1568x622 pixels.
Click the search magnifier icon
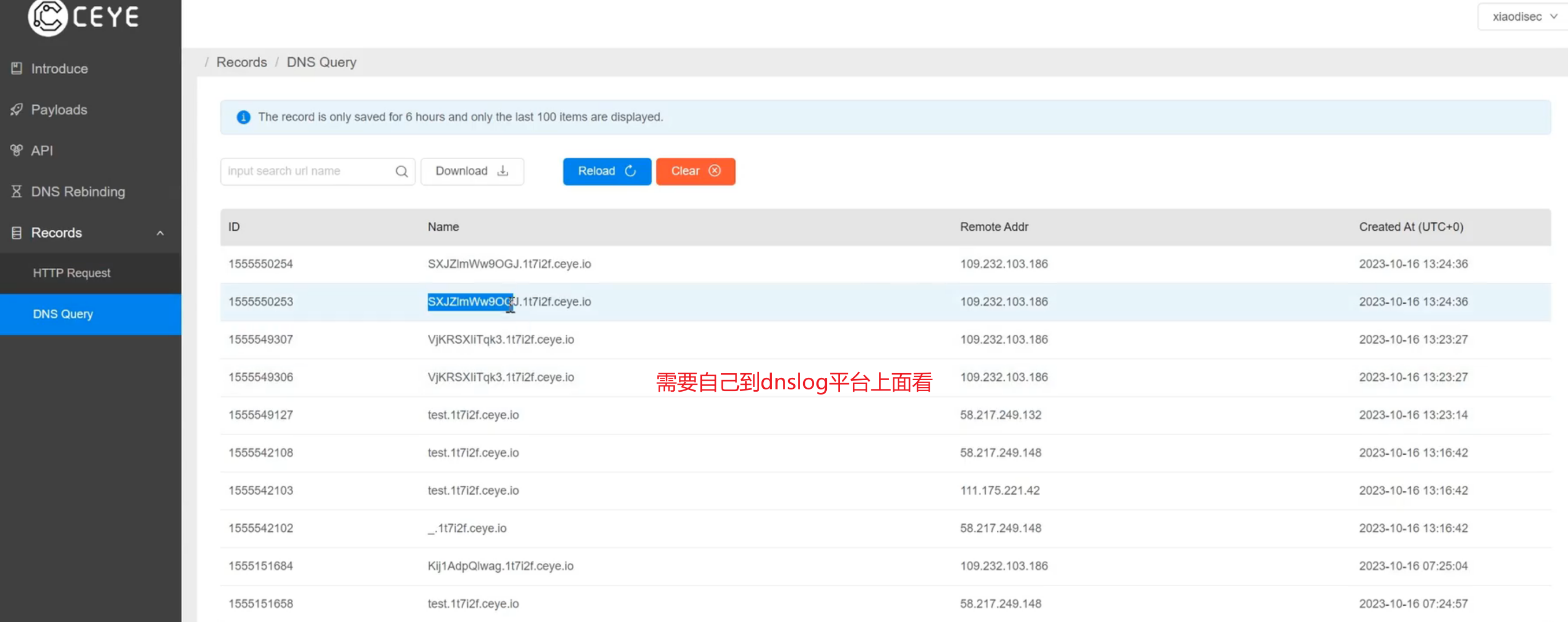click(401, 171)
